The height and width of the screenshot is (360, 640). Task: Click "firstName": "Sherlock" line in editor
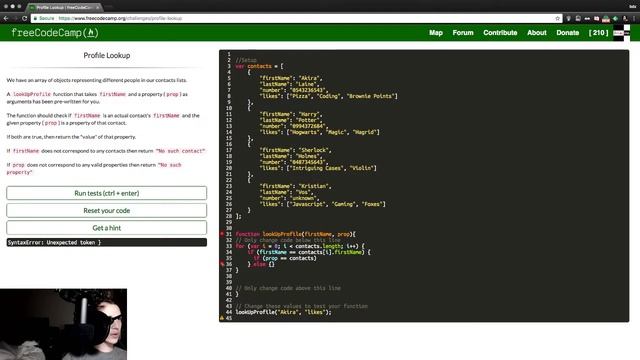pyautogui.click(x=296, y=150)
